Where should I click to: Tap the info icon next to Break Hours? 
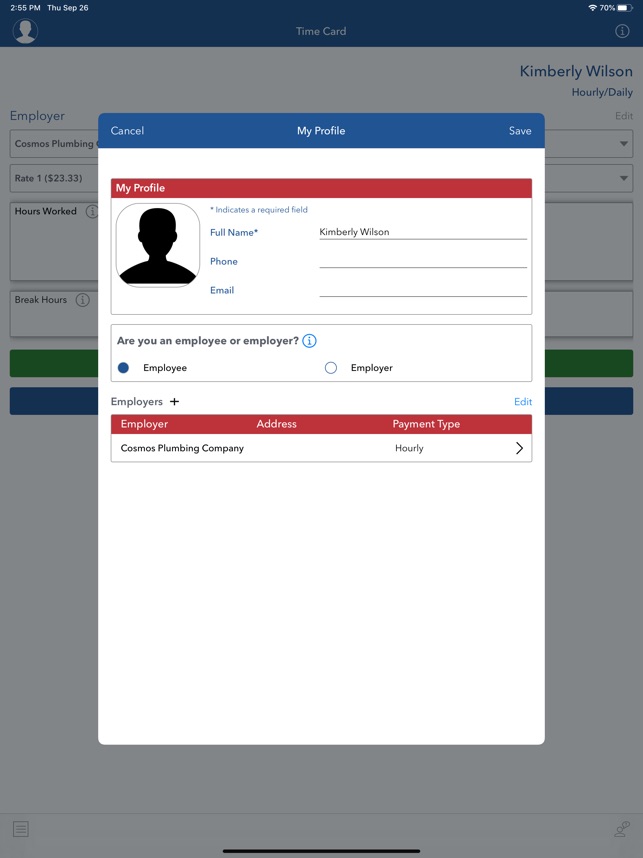83,300
